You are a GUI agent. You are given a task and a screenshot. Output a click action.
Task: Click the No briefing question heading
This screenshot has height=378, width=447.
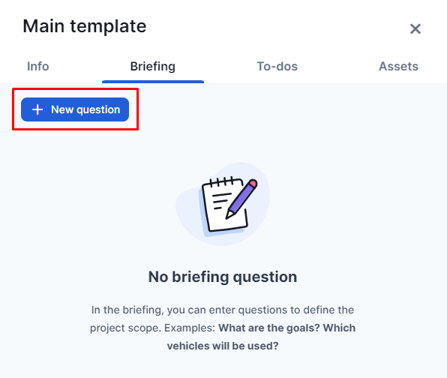(223, 277)
